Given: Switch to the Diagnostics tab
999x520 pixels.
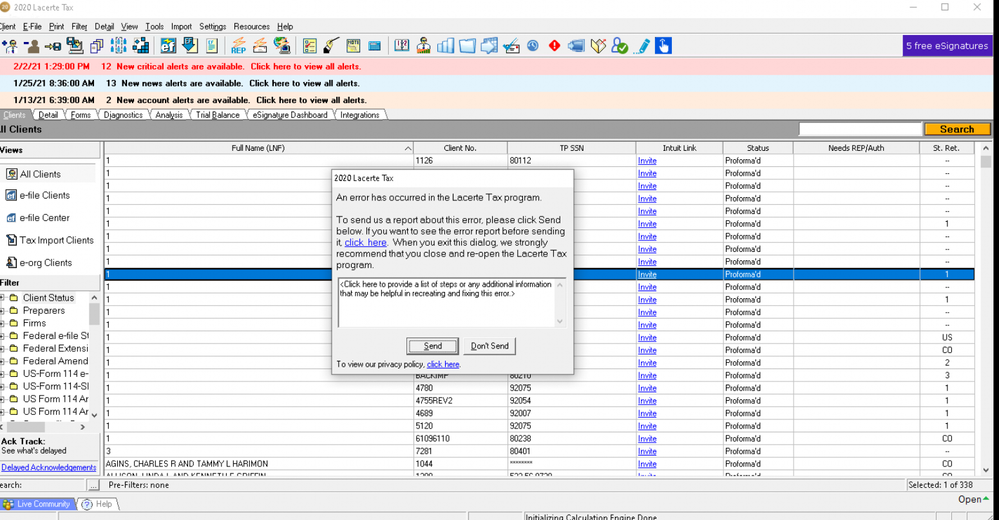Looking at the screenshot, I should coord(123,115).
